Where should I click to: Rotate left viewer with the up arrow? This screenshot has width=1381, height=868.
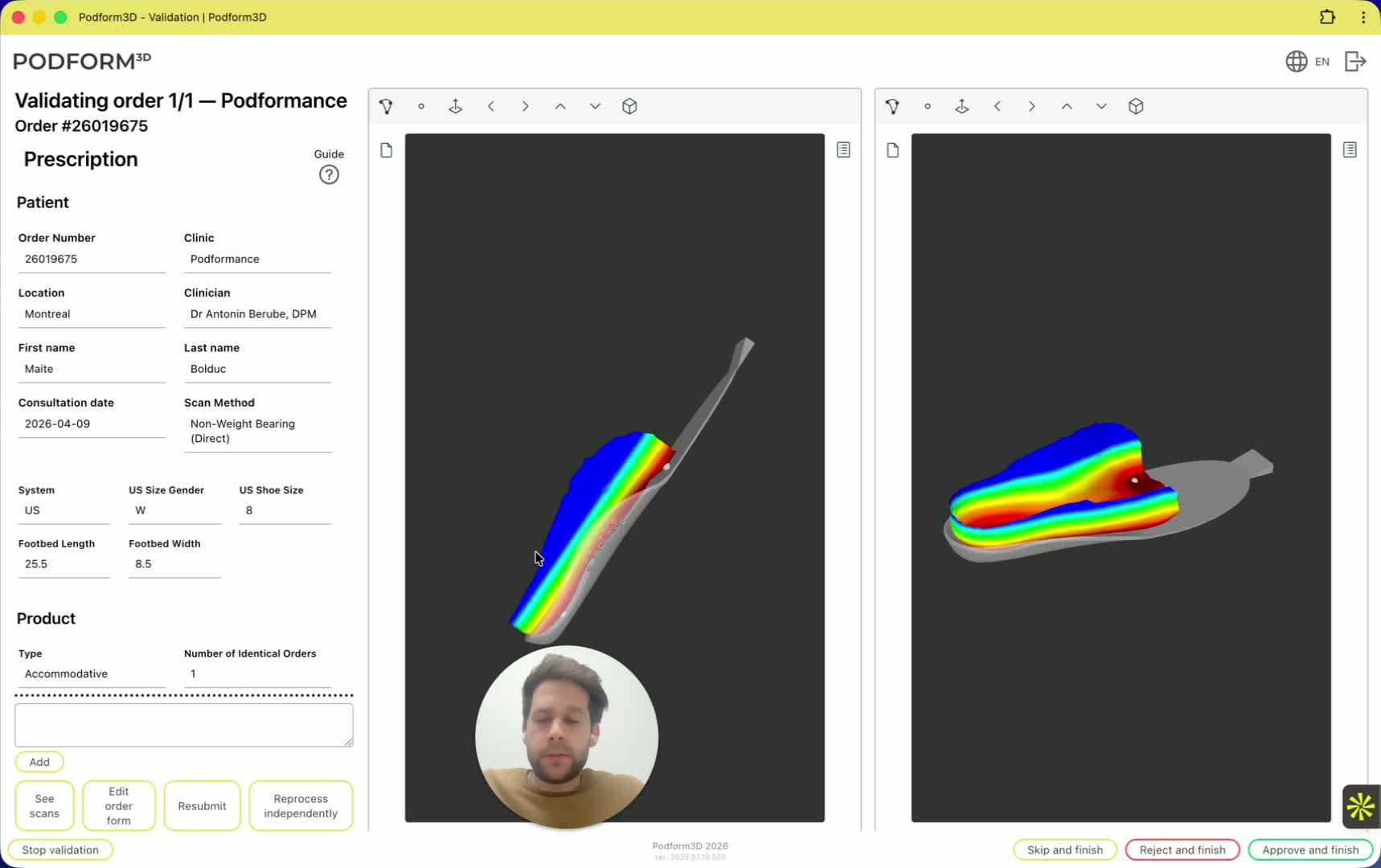560,106
